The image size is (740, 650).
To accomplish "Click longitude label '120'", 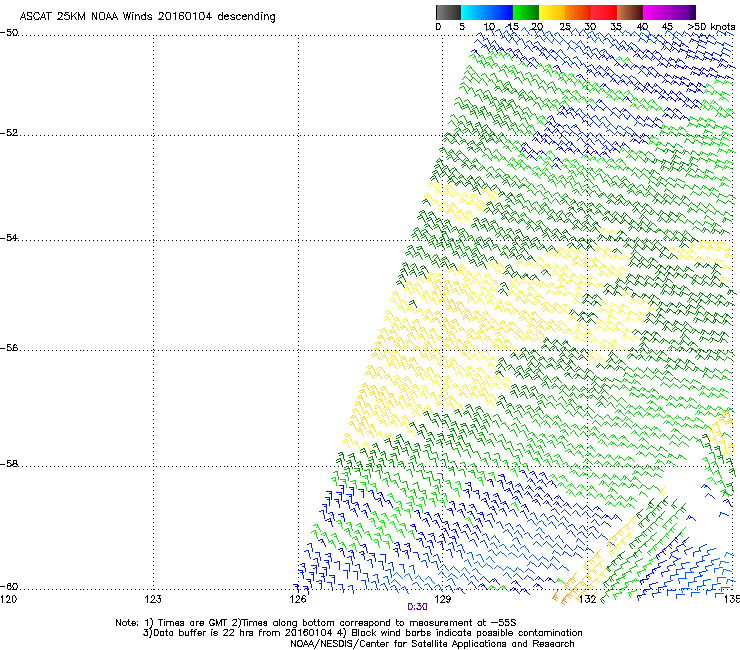I will click(x=9, y=599).
